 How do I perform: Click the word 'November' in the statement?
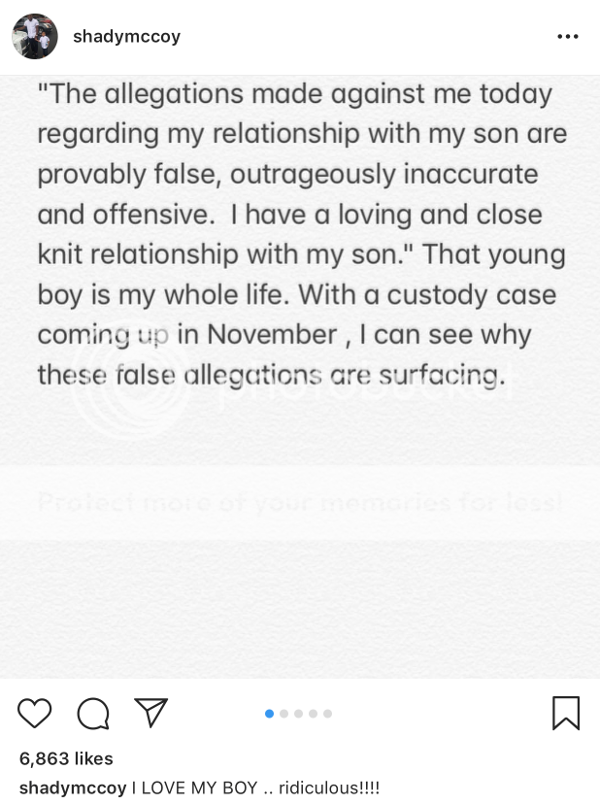coord(272,334)
